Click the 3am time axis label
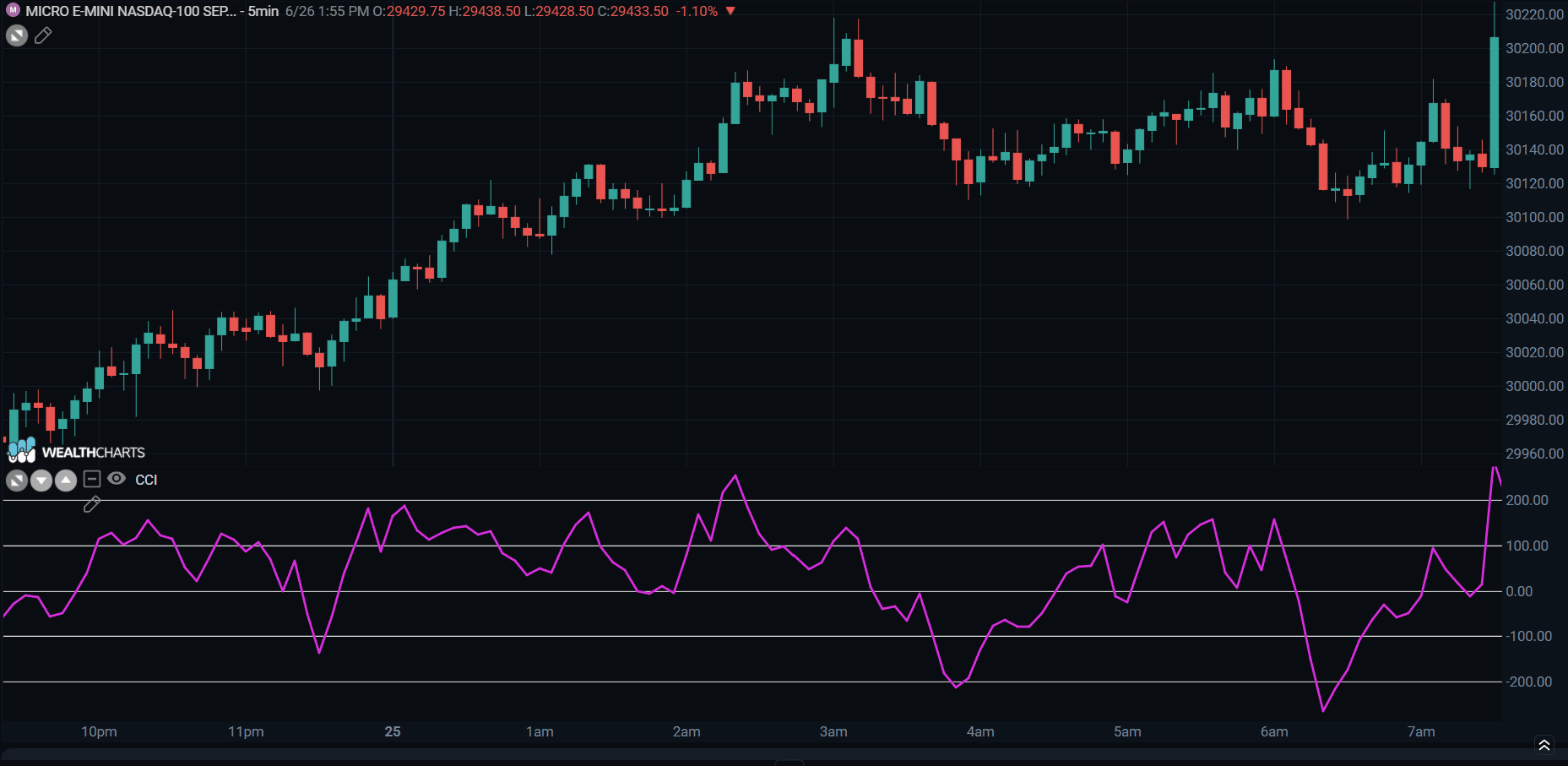 pyautogui.click(x=833, y=731)
